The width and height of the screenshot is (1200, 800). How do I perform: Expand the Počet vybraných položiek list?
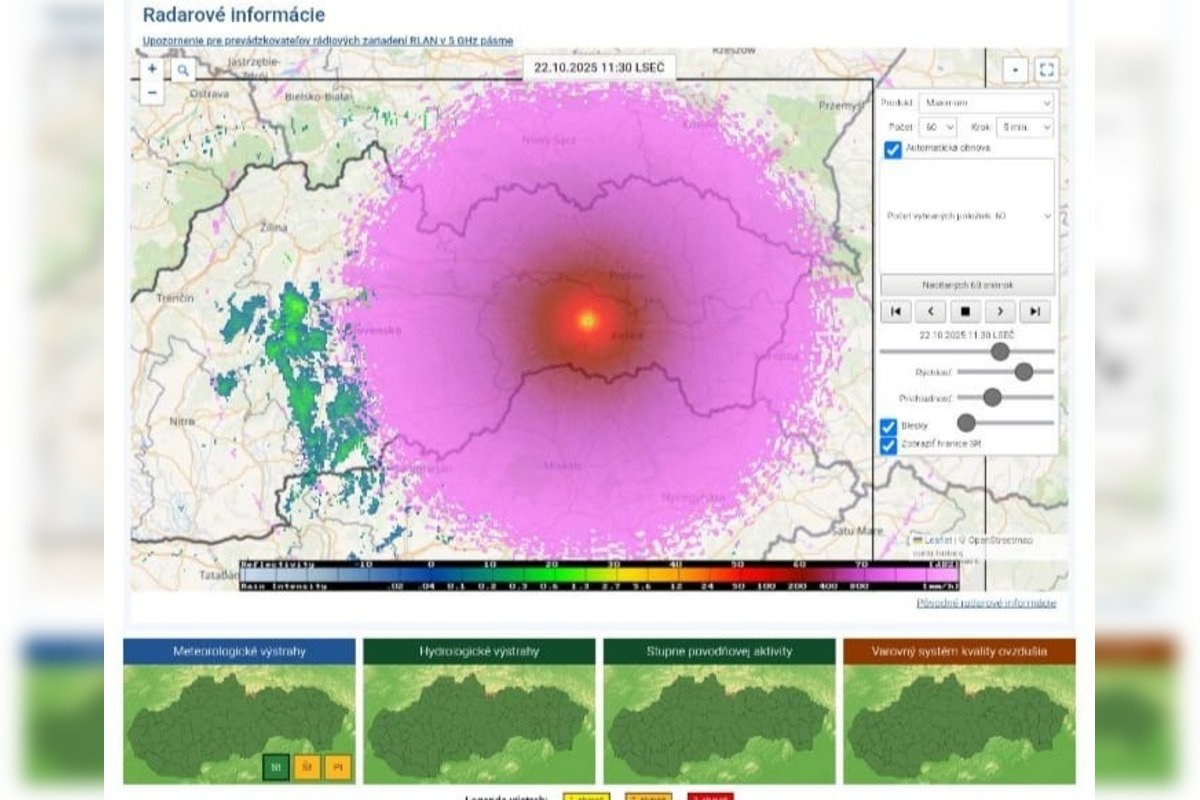[965, 215]
